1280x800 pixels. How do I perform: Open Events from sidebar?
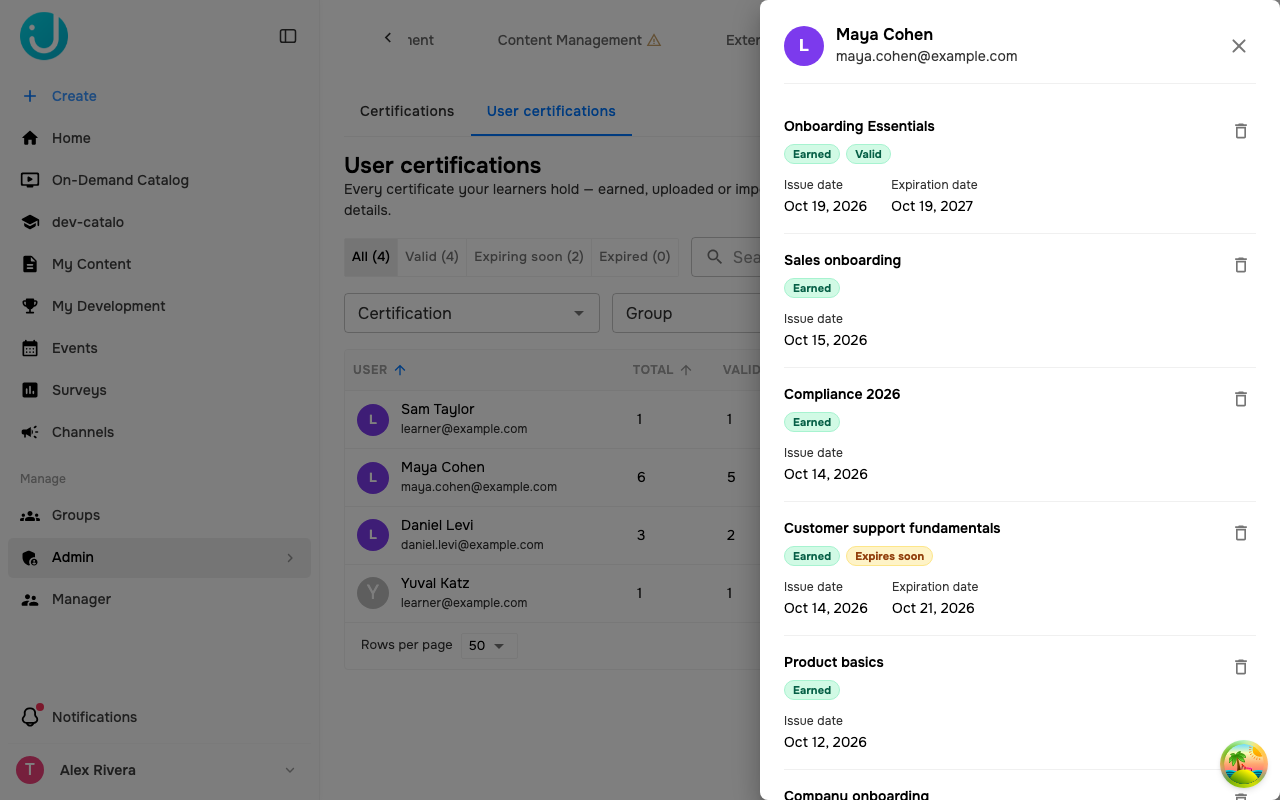coord(160,348)
